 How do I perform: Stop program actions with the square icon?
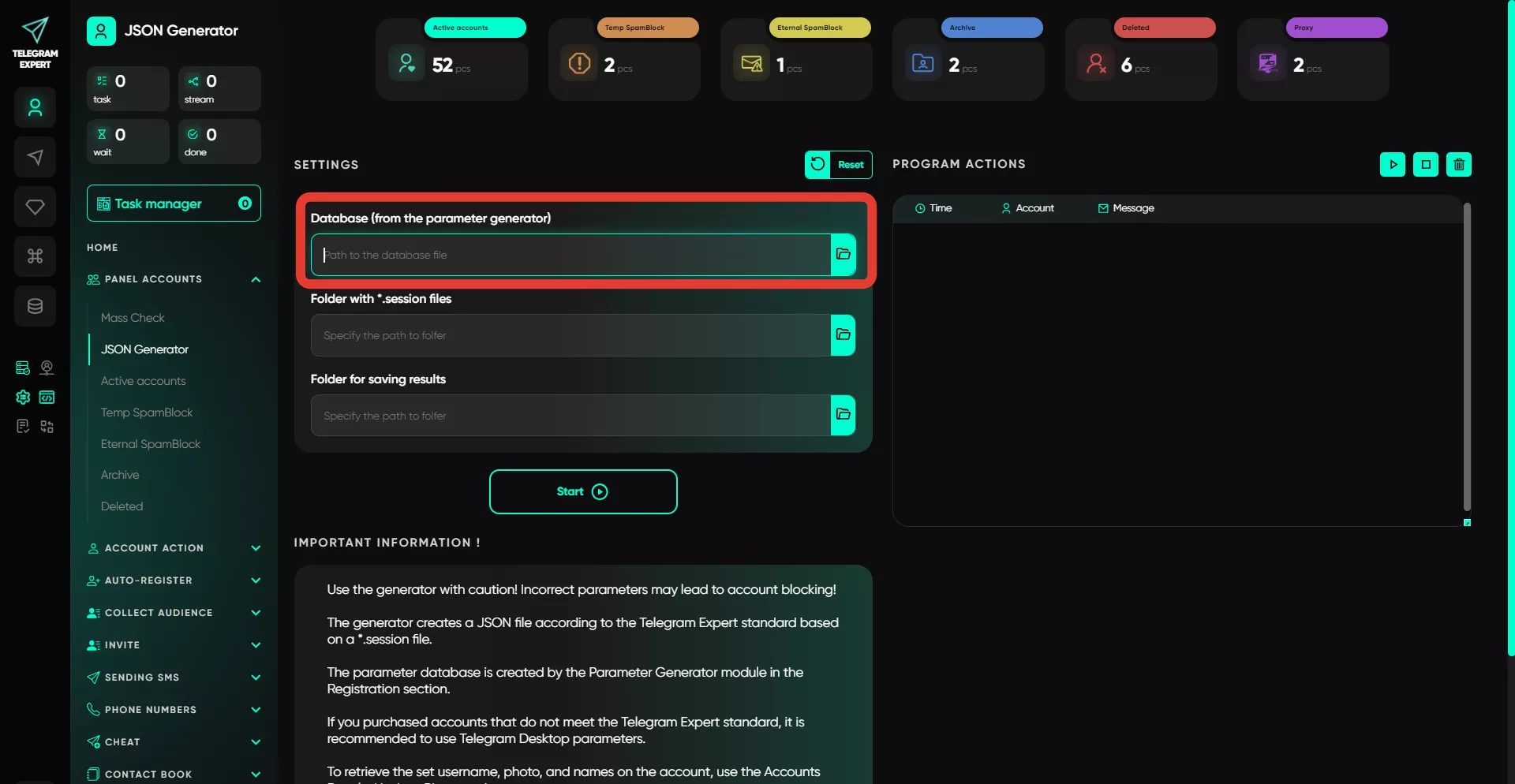pos(1426,165)
